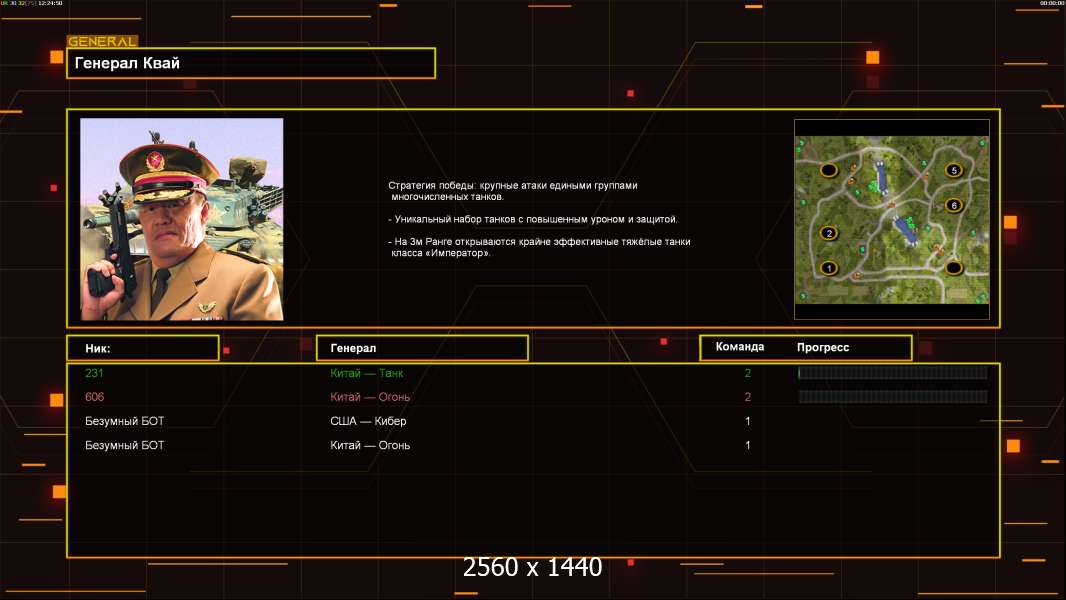This screenshot has width=1066, height=600.
Task: Select the unnumbered bottom-right start marker on minimap
Action: 953,268
